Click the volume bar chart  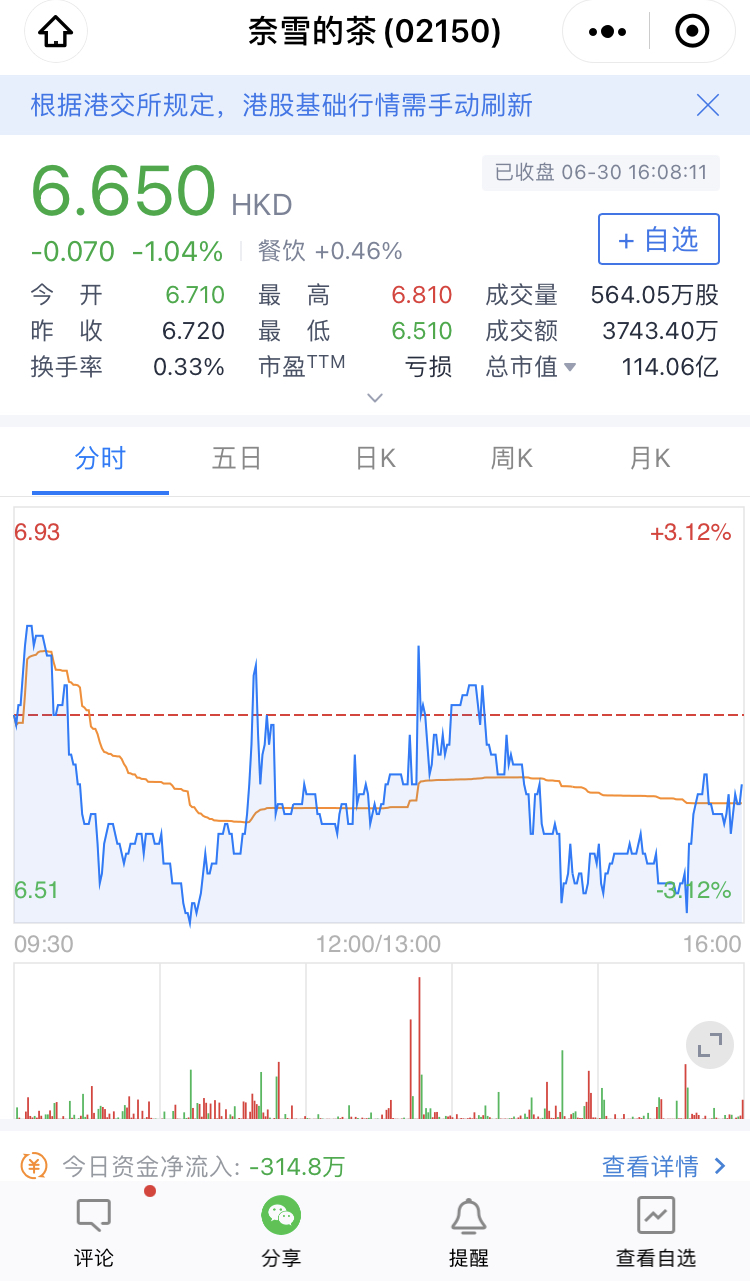tap(379, 1041)
